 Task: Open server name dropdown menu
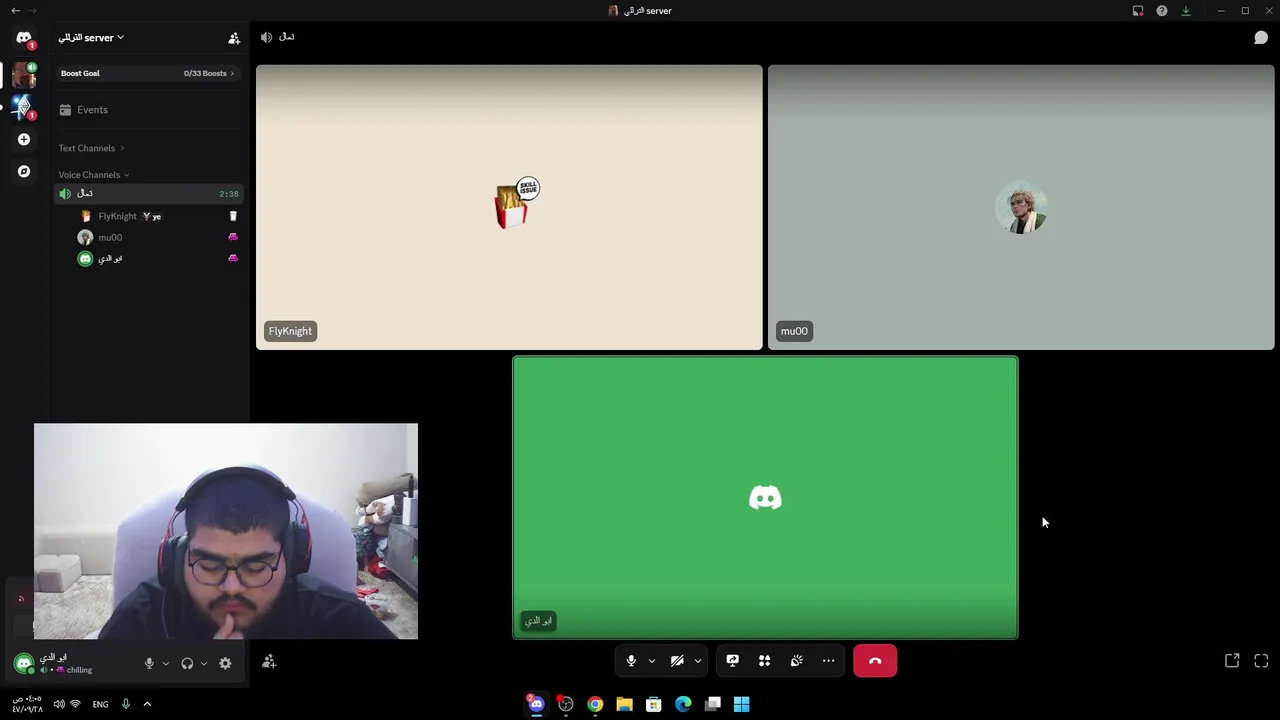pyautogui.click(x=91, y=38)
